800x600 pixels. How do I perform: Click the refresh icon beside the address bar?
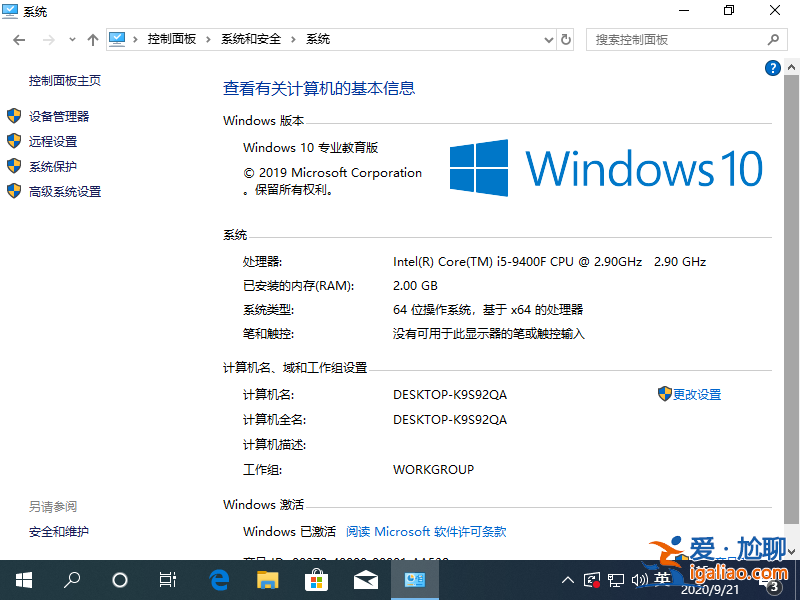(x=566, y=39)
